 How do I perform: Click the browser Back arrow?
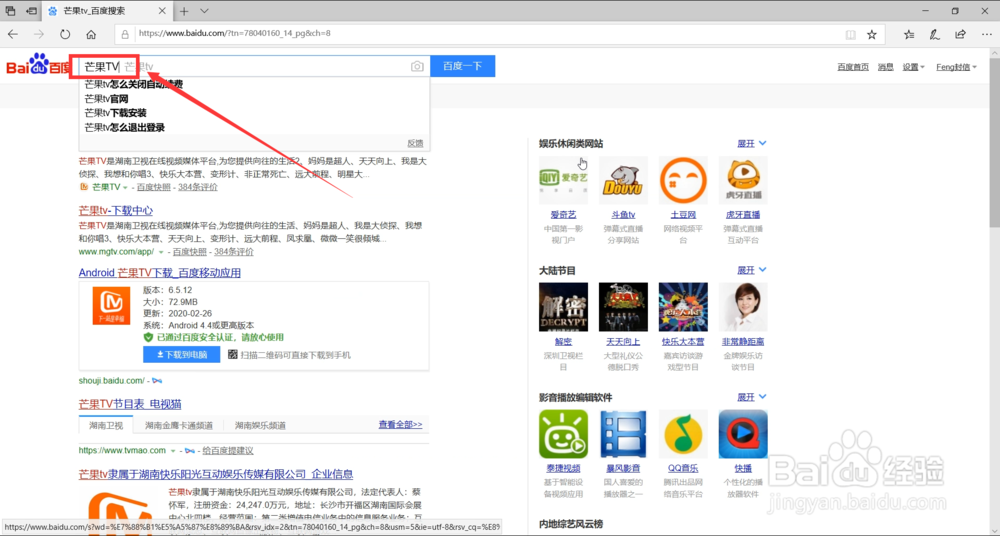[13, 34]
